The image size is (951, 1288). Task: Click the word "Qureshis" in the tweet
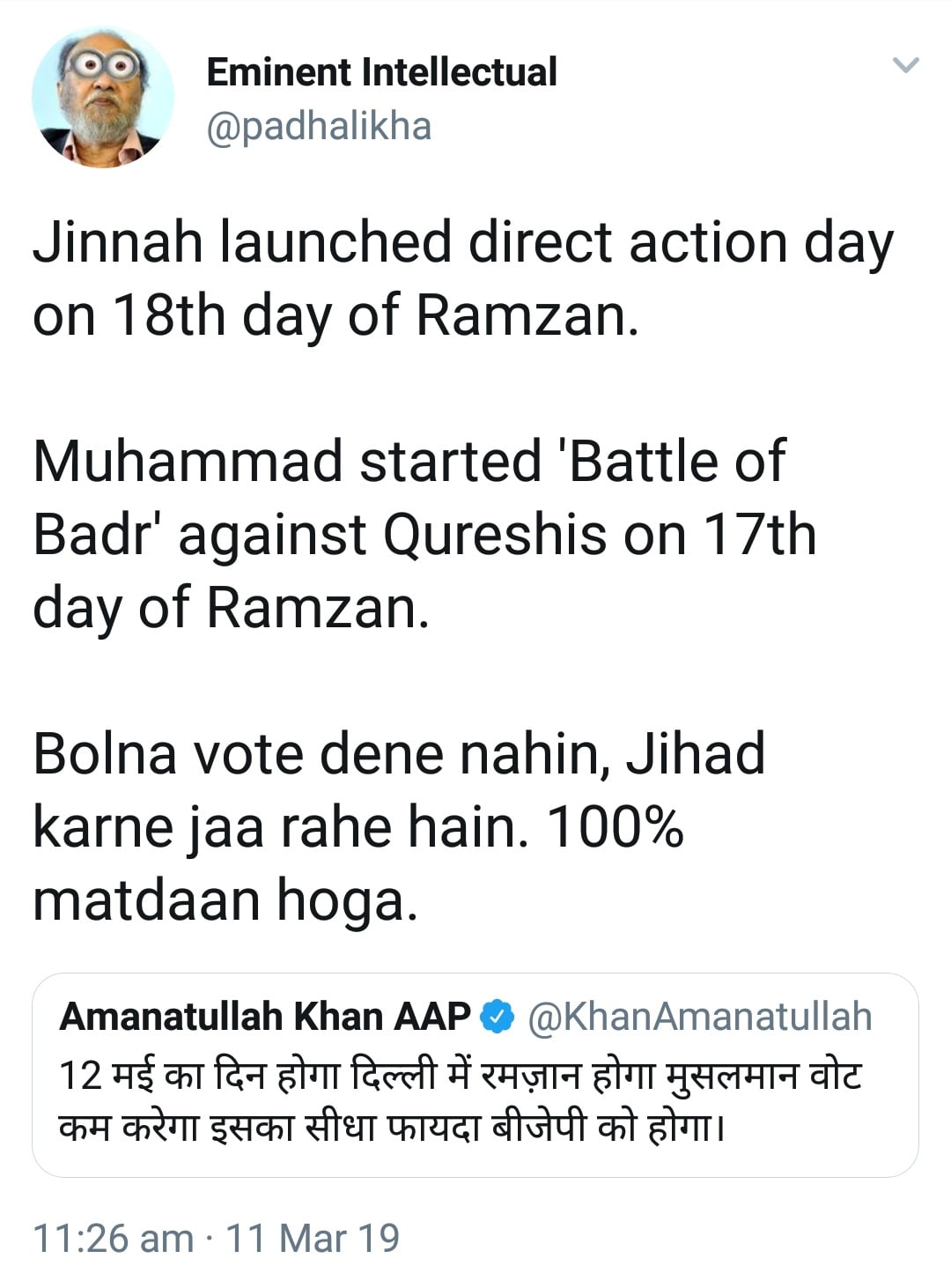pos(496,535)
